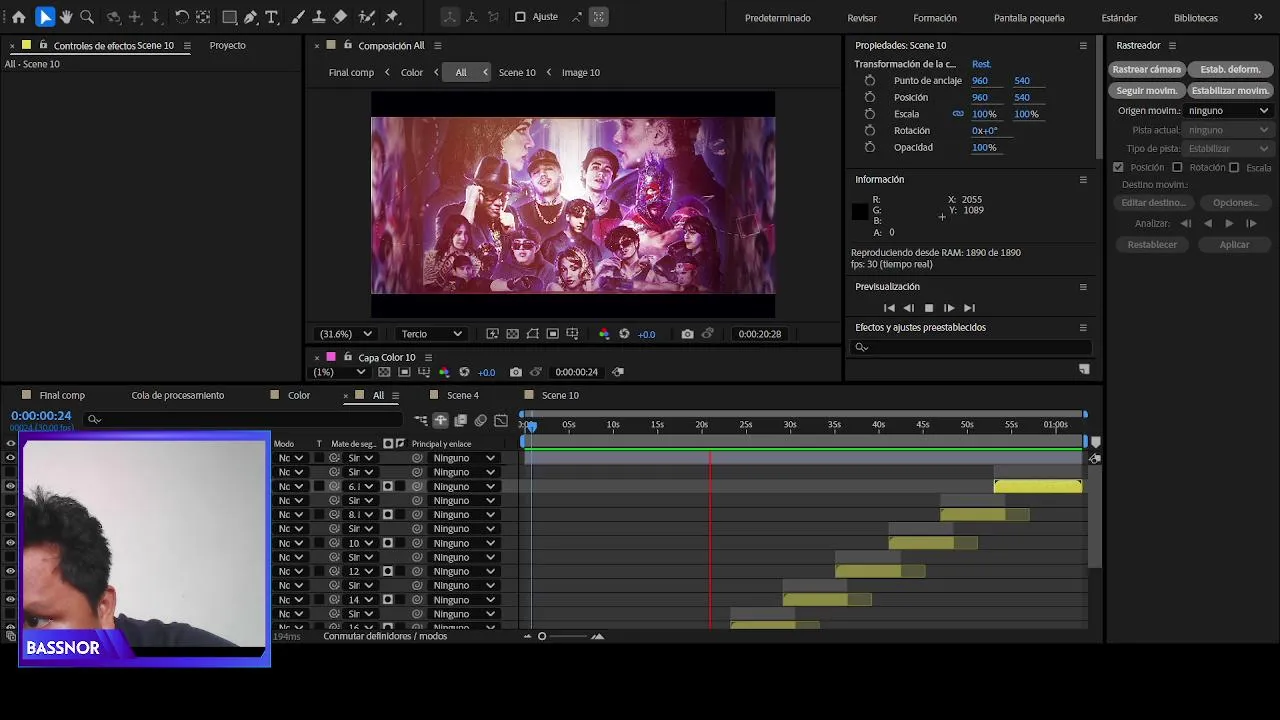Toggle shy layers hide button

[440, 420]
